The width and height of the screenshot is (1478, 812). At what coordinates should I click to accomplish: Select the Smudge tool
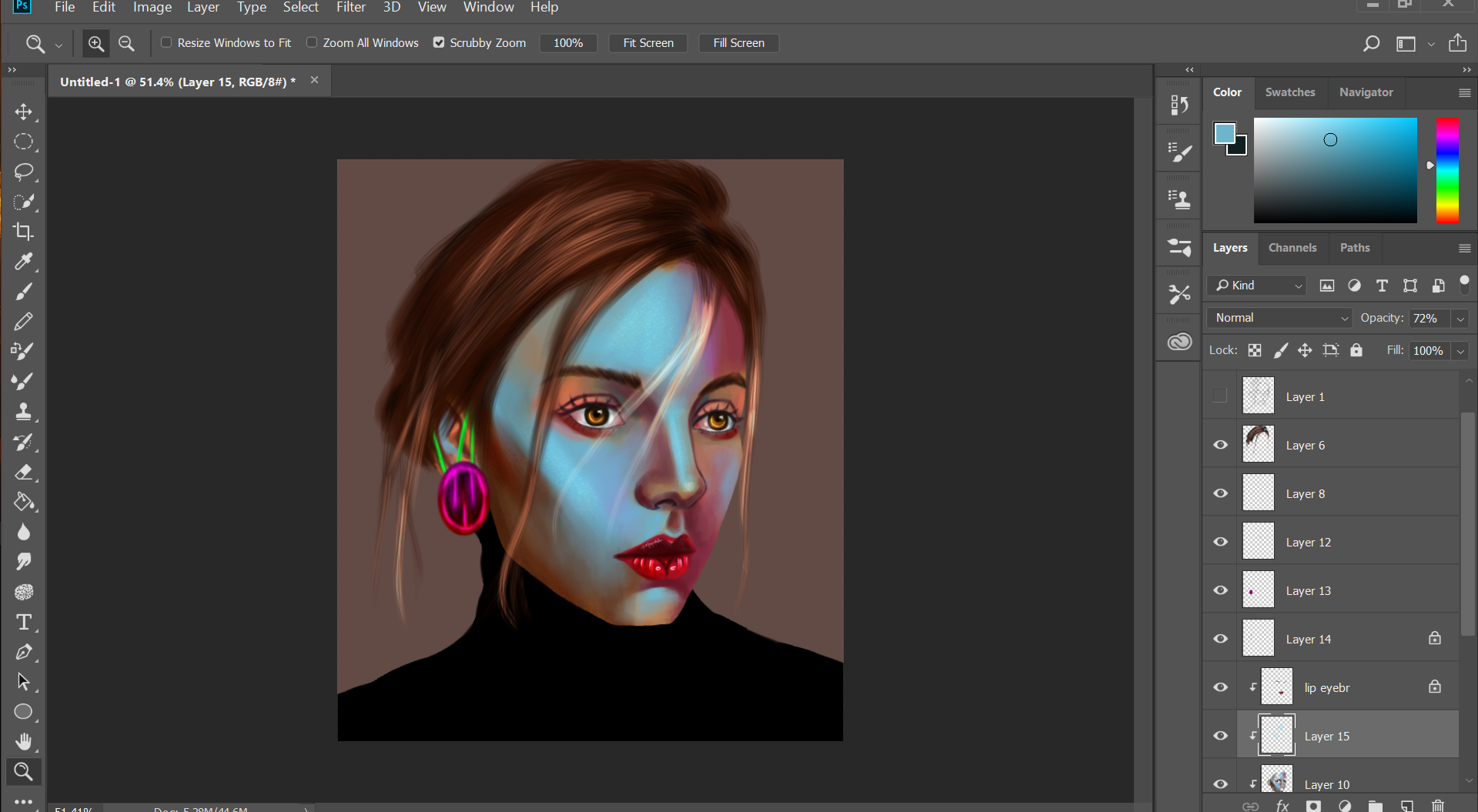click(24, 562)
